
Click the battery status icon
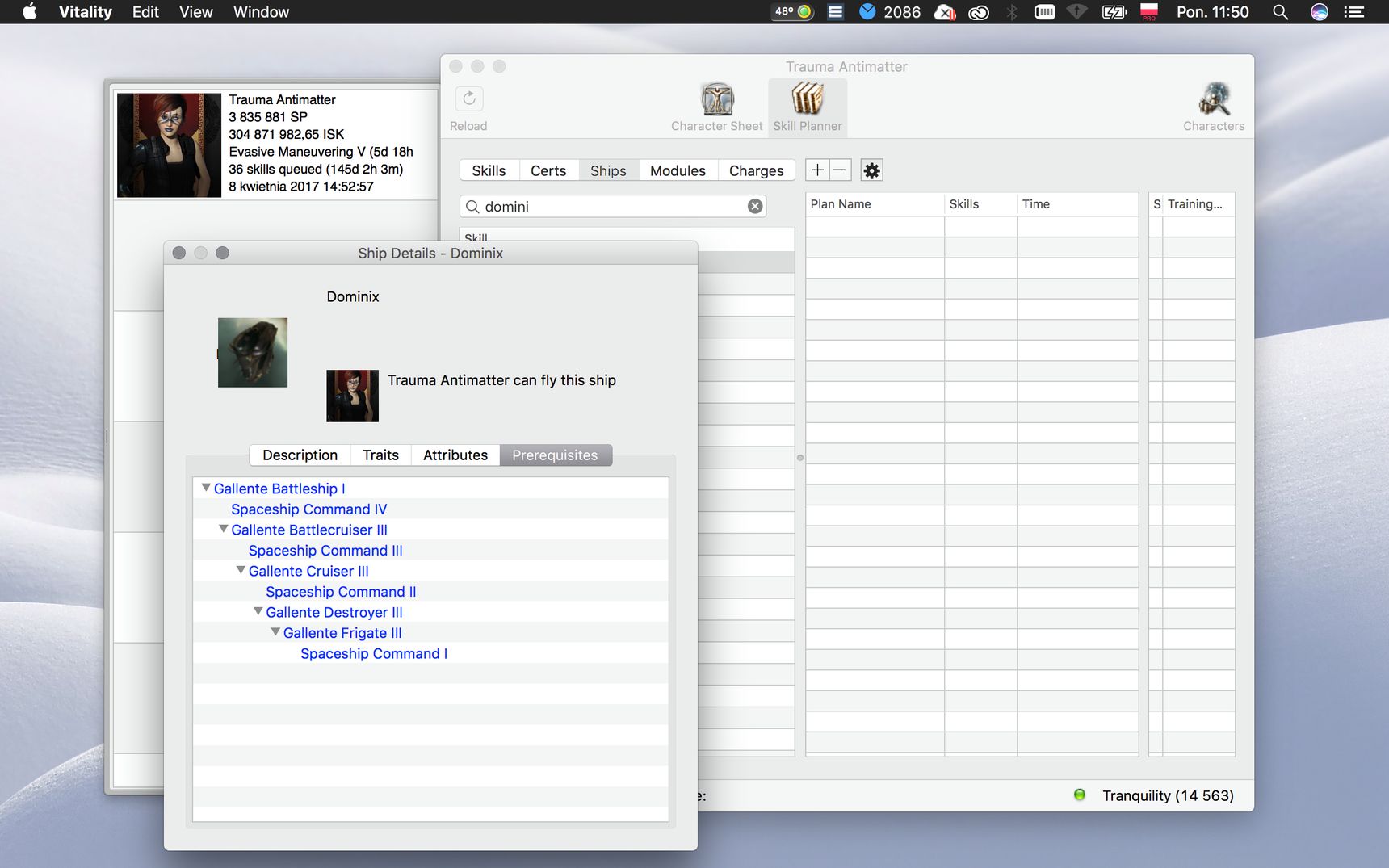point(1114,12)
